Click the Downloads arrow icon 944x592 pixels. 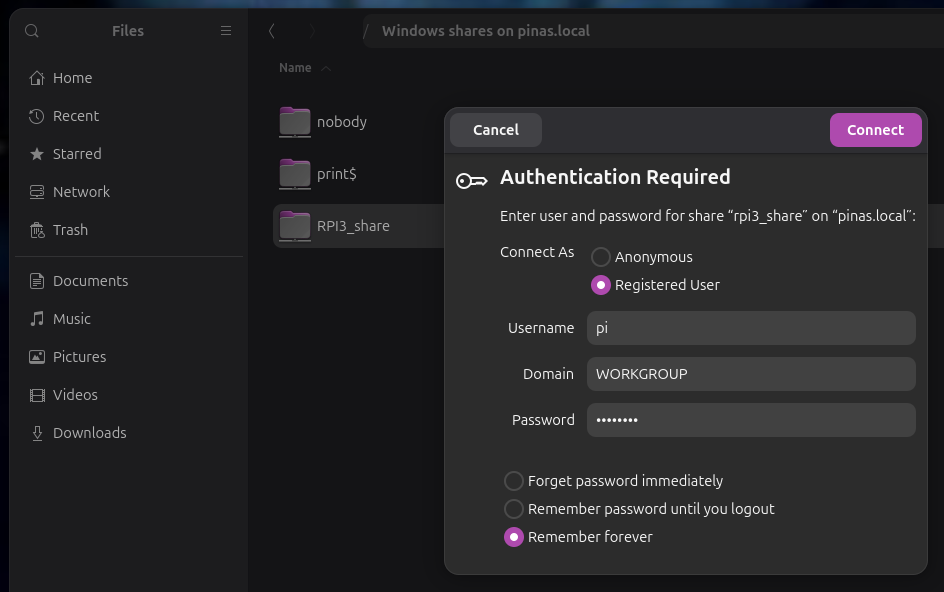click(x=37, y=432)
